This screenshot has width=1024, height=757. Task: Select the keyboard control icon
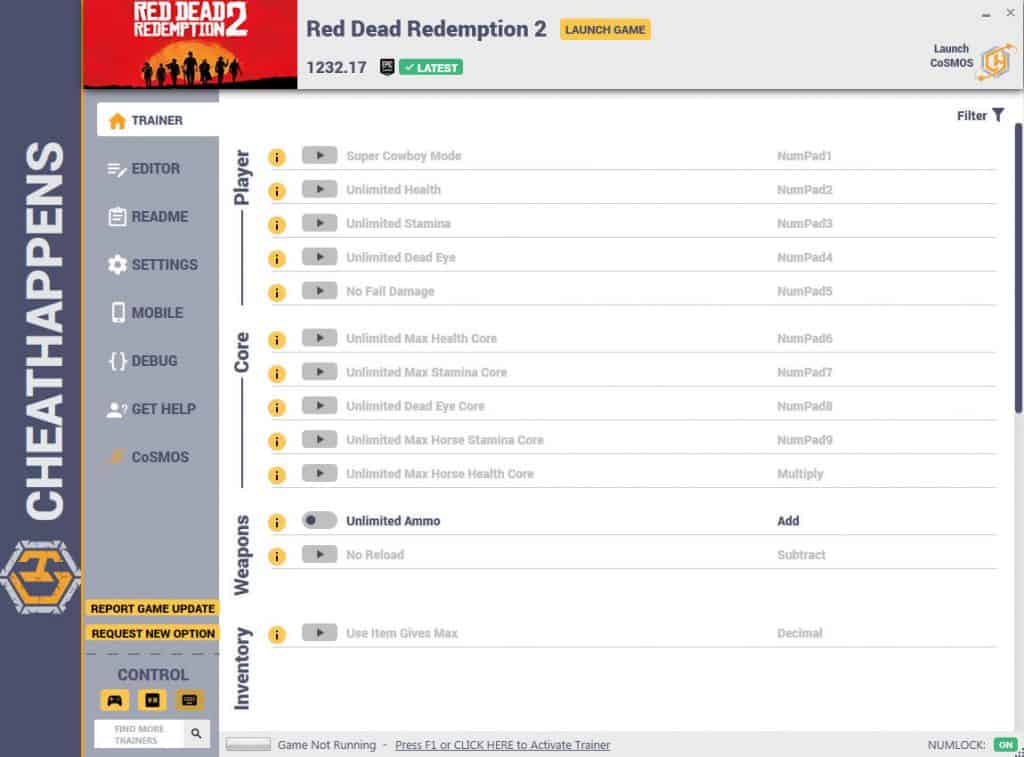click(x=188, y=700)
